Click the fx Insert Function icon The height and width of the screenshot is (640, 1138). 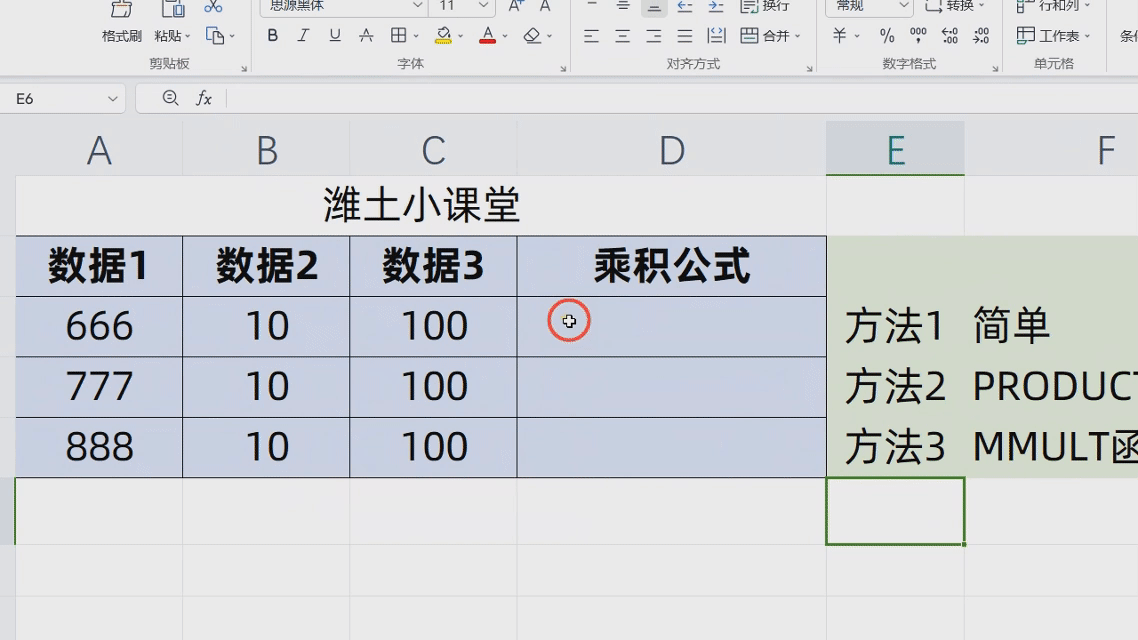[204, 98]
